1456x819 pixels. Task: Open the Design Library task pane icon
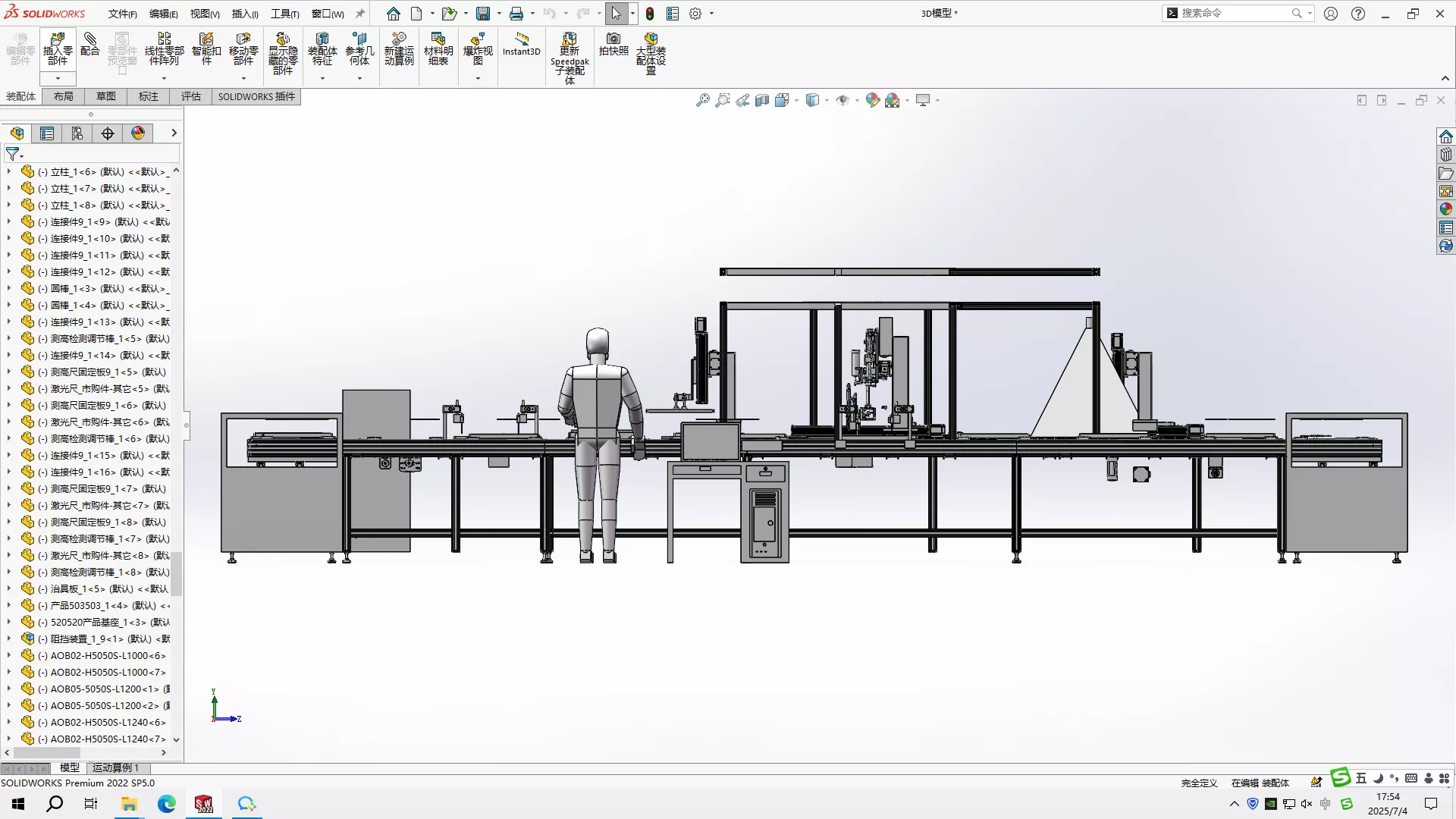pos(1446,155)
